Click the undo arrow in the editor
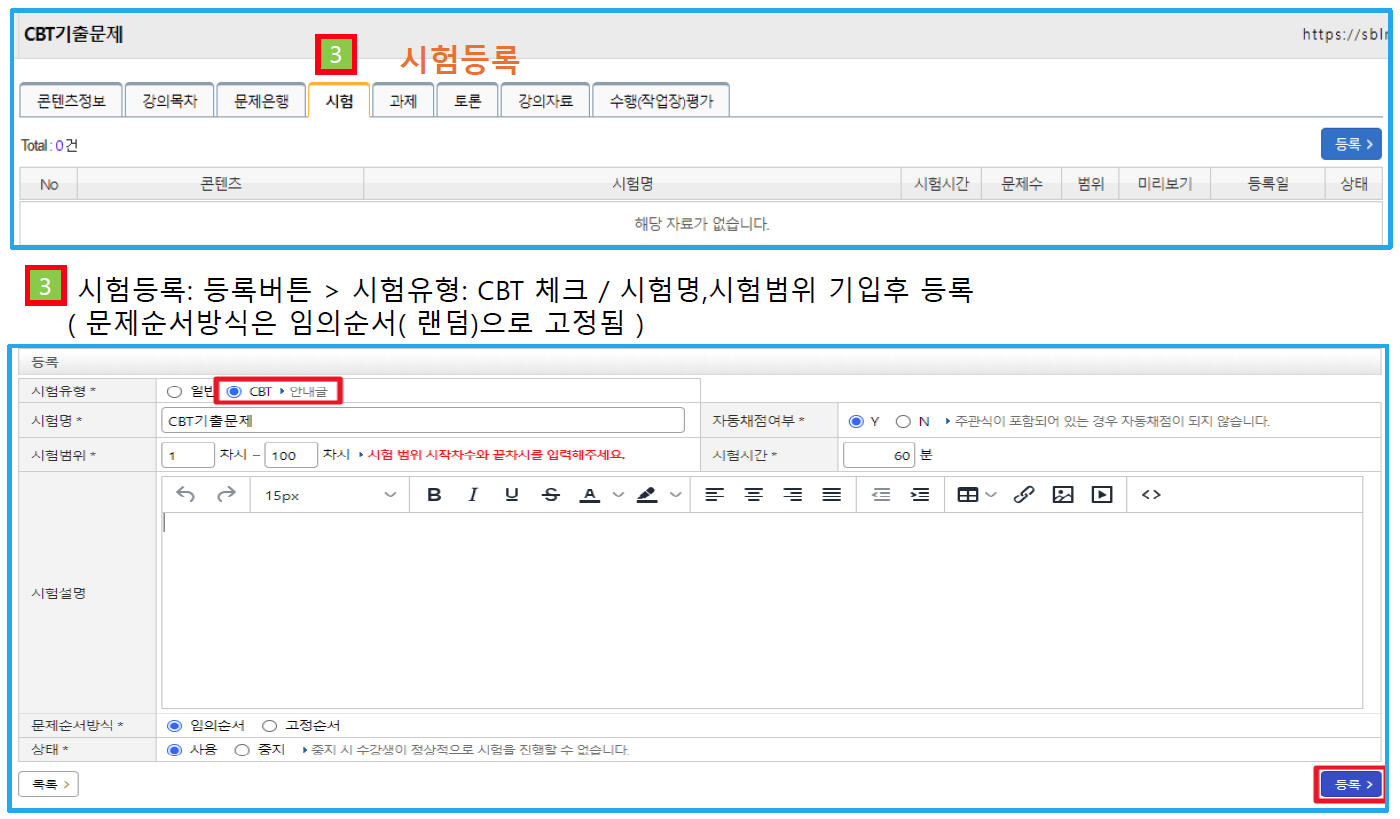The height and width of the screenshot is (819, 1400). click(186, 495)
